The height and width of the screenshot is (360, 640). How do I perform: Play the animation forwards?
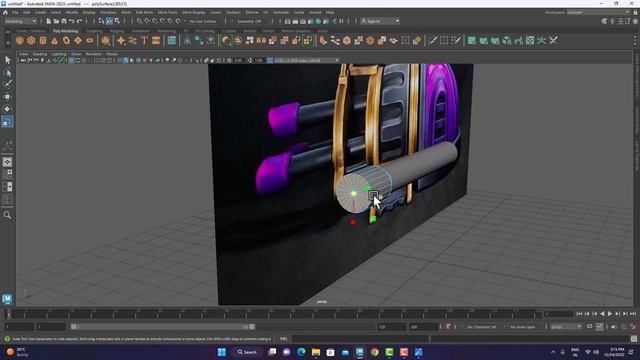coord(610,314)
